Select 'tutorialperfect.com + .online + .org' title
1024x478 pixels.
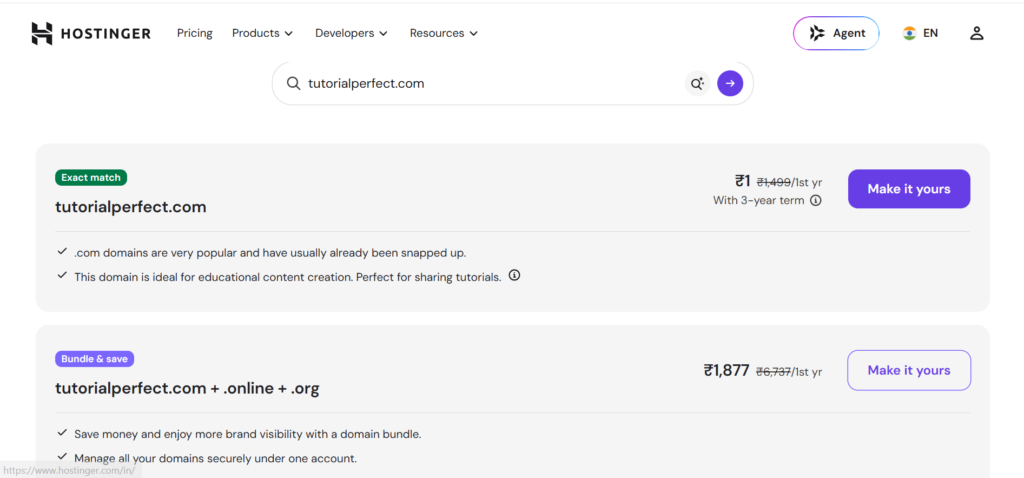(x=187, y=389)
